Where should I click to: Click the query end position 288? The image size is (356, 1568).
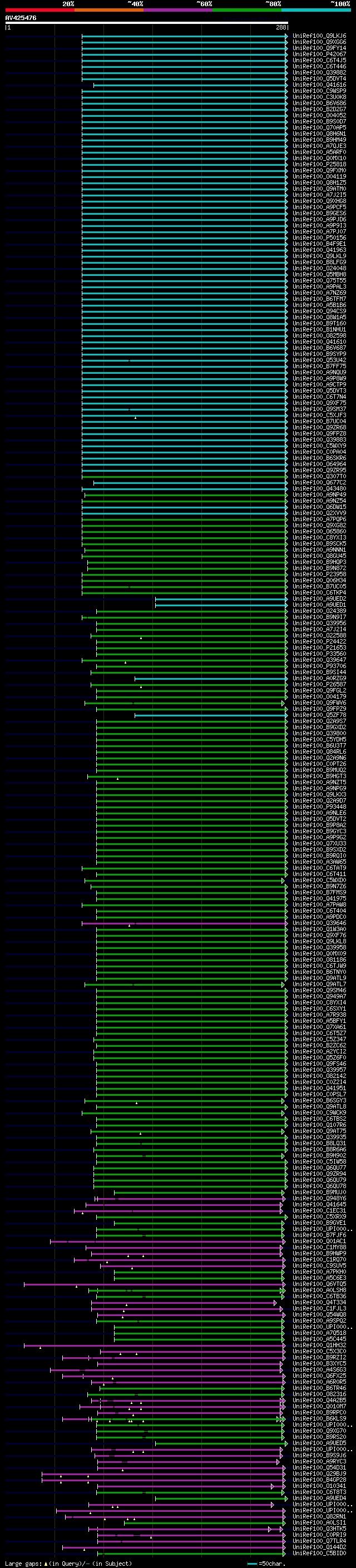[280, 27]
